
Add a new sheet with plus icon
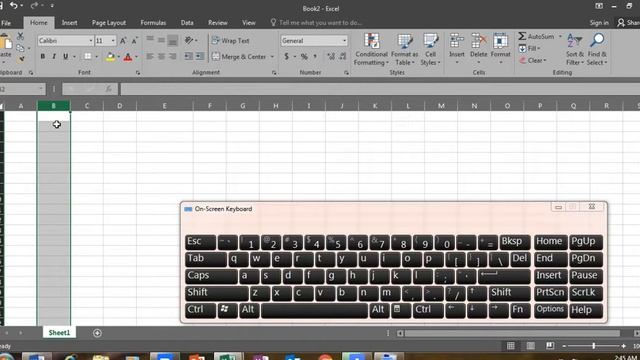(97, 333)
